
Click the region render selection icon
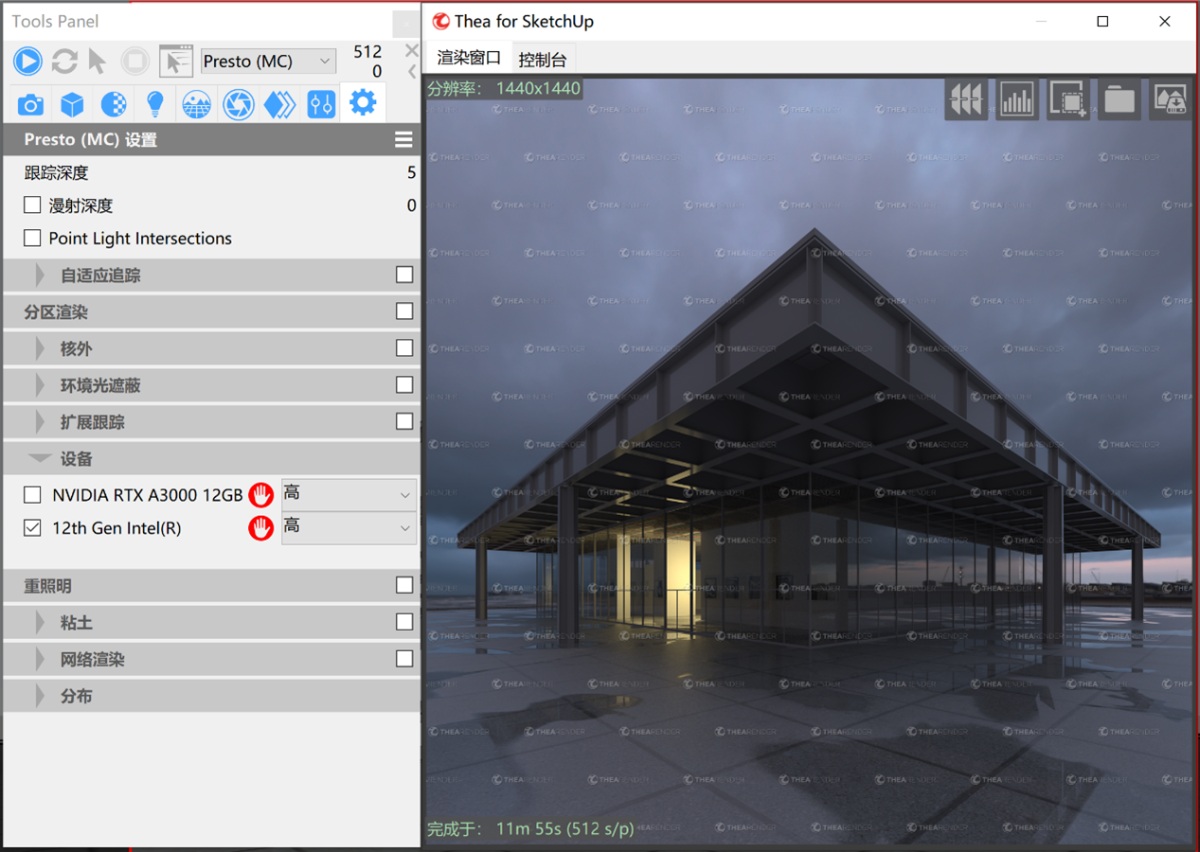(x=1068, y=99)
